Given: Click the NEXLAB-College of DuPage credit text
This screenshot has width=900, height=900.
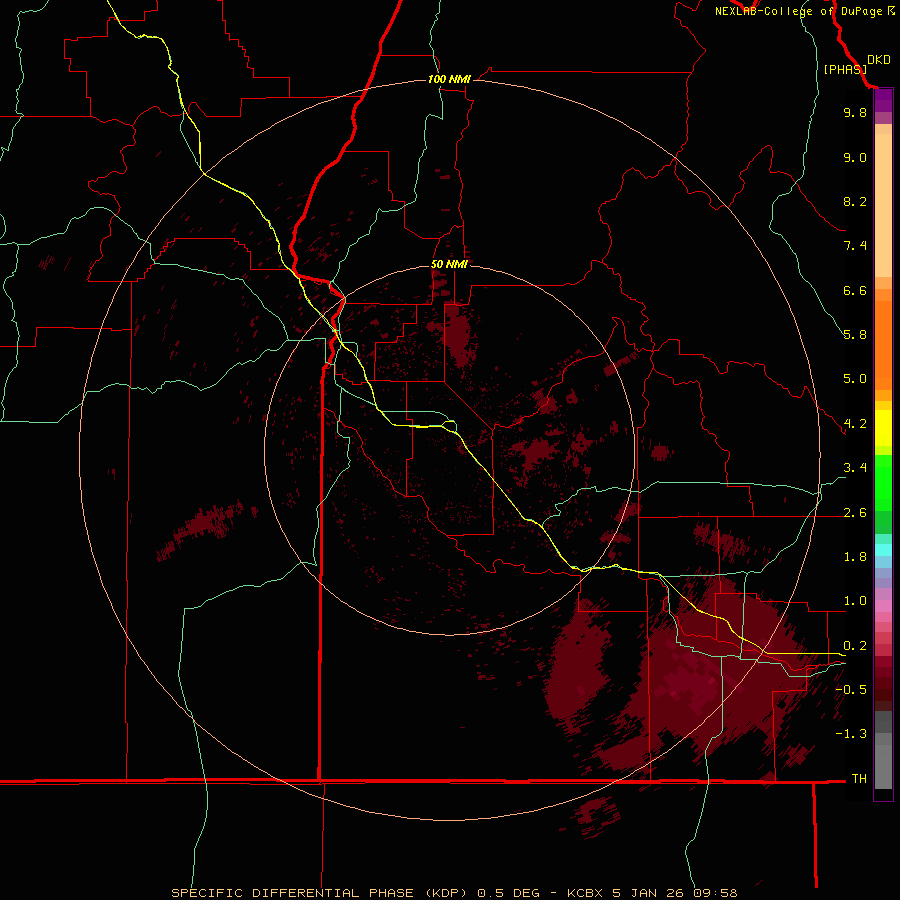Looking at the screenshot, I should tap(804, 11).
